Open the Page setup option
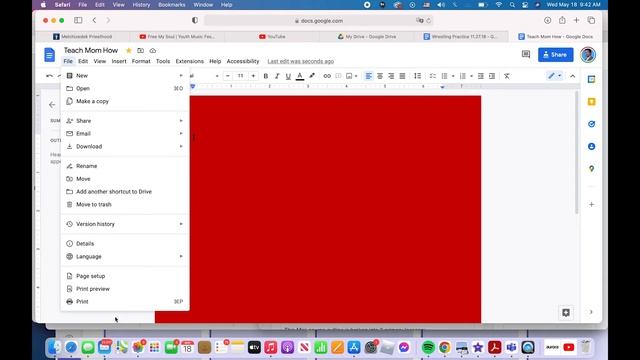This screenshot has width=640, height=360. click(125, 276)
